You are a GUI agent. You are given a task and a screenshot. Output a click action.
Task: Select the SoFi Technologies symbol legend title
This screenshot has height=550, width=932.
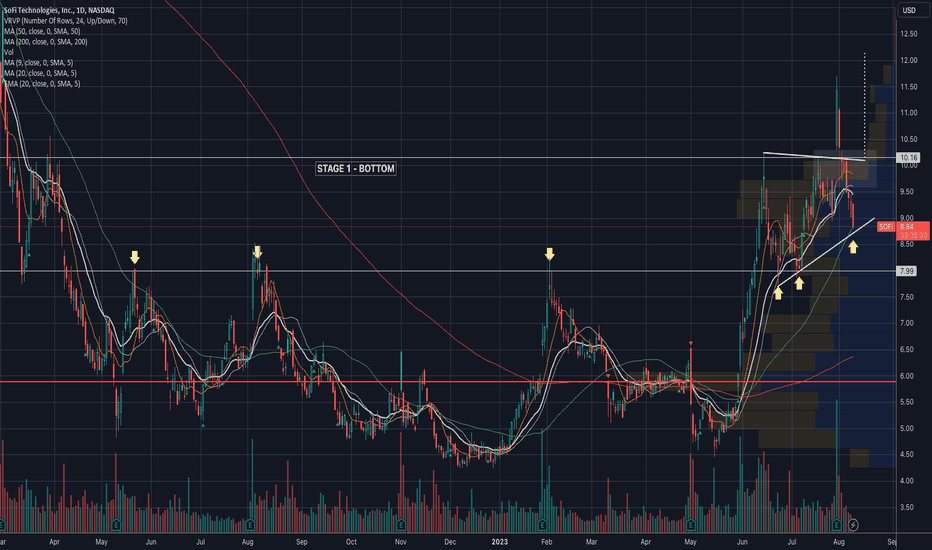pyautogui.click(x=59, y=10)
